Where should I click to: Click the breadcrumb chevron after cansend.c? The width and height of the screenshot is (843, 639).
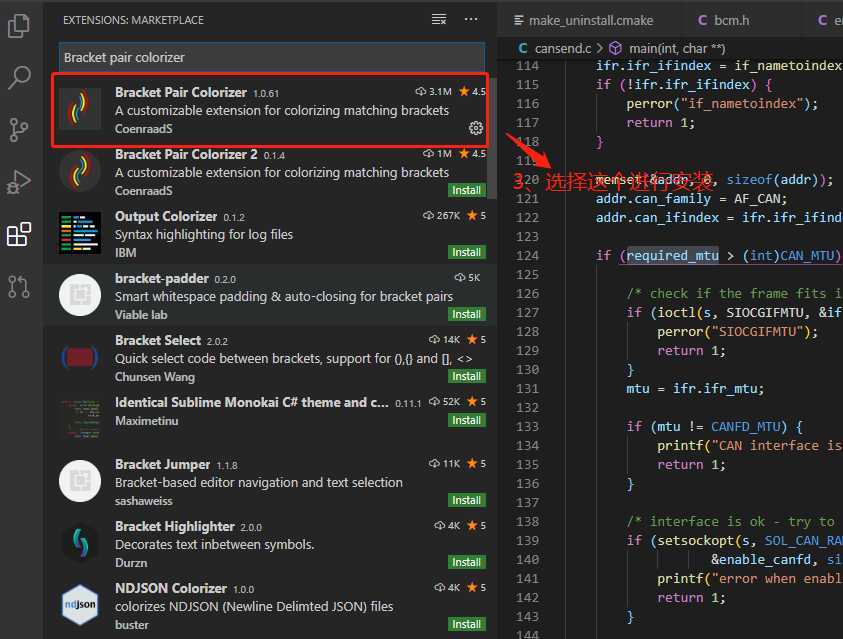599,48
